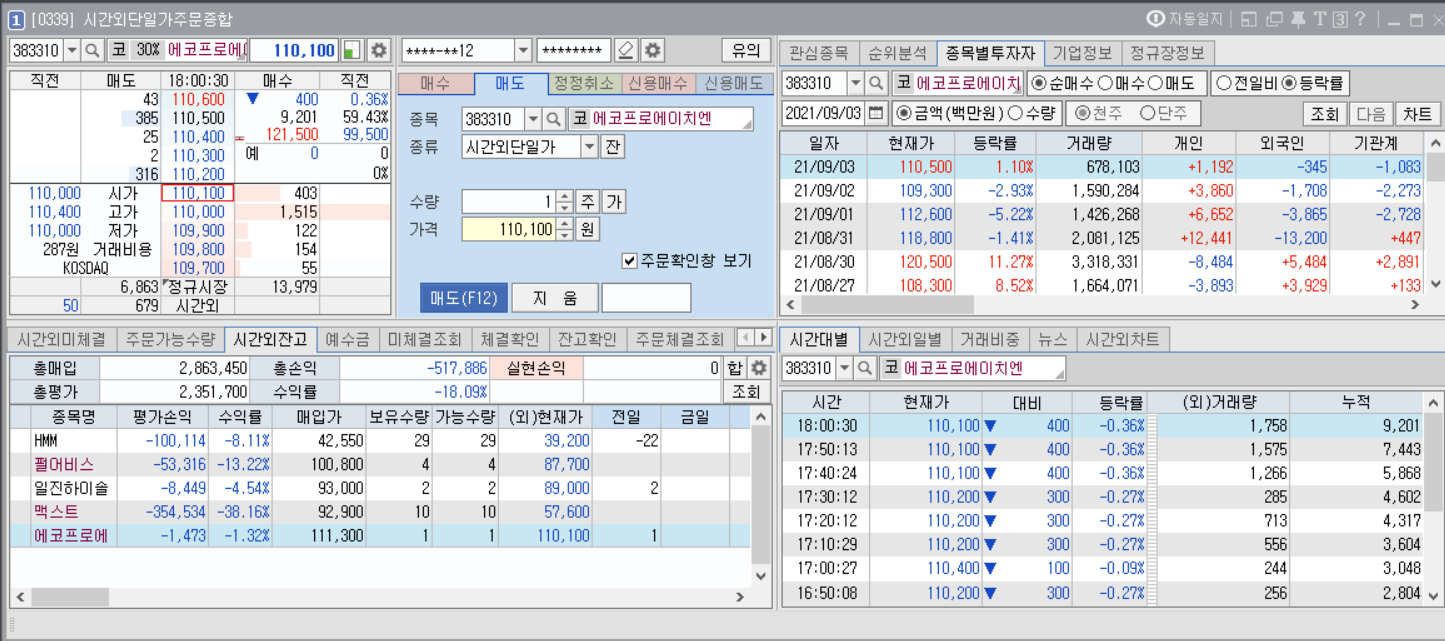Image resolution: width=1445 pixels, height=641 pixels.
Task: Open the account number dropdown
Action: pyautogui.click(x=523, y=50)
